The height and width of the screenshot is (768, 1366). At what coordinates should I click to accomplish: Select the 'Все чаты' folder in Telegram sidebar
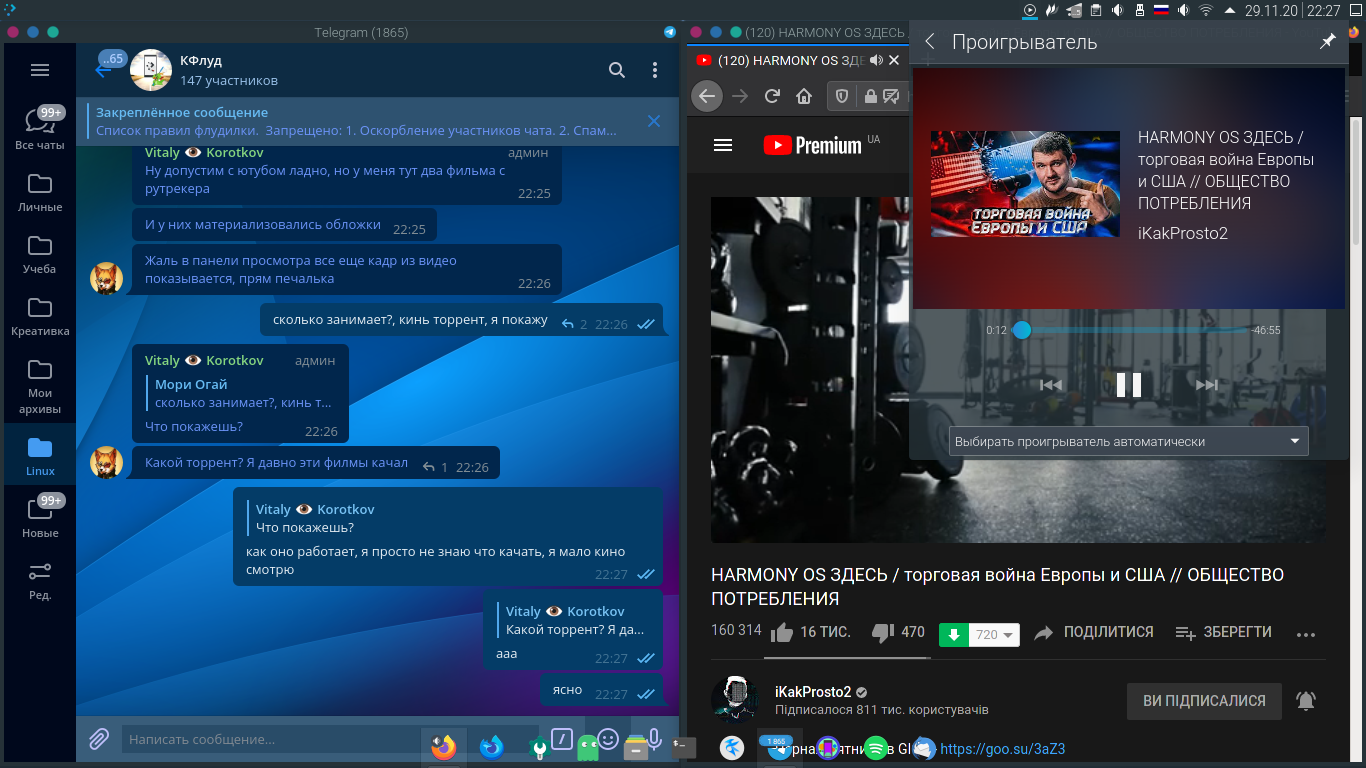[x=39, y=128]
